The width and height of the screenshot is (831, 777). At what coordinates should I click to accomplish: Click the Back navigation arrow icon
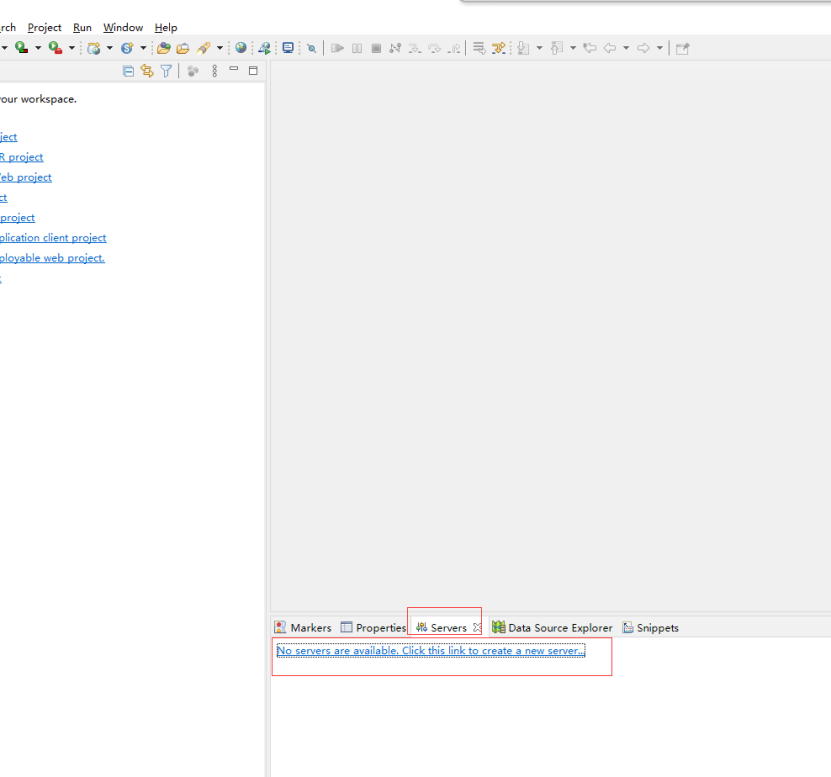point(610,48)
